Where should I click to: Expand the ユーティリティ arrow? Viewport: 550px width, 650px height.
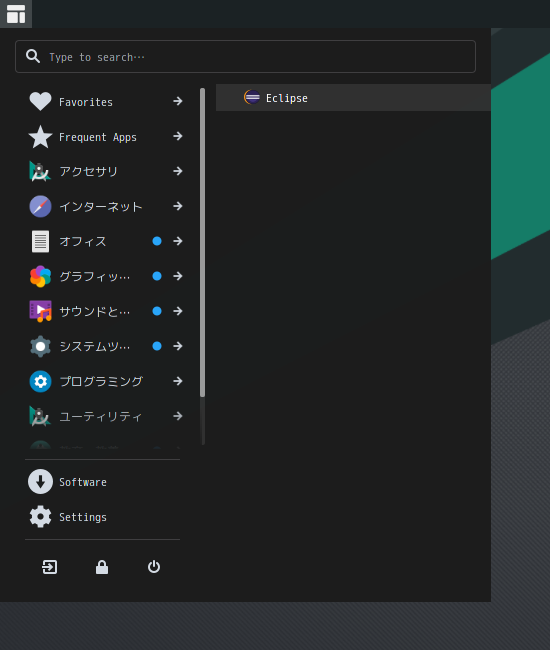coord(178,416)
